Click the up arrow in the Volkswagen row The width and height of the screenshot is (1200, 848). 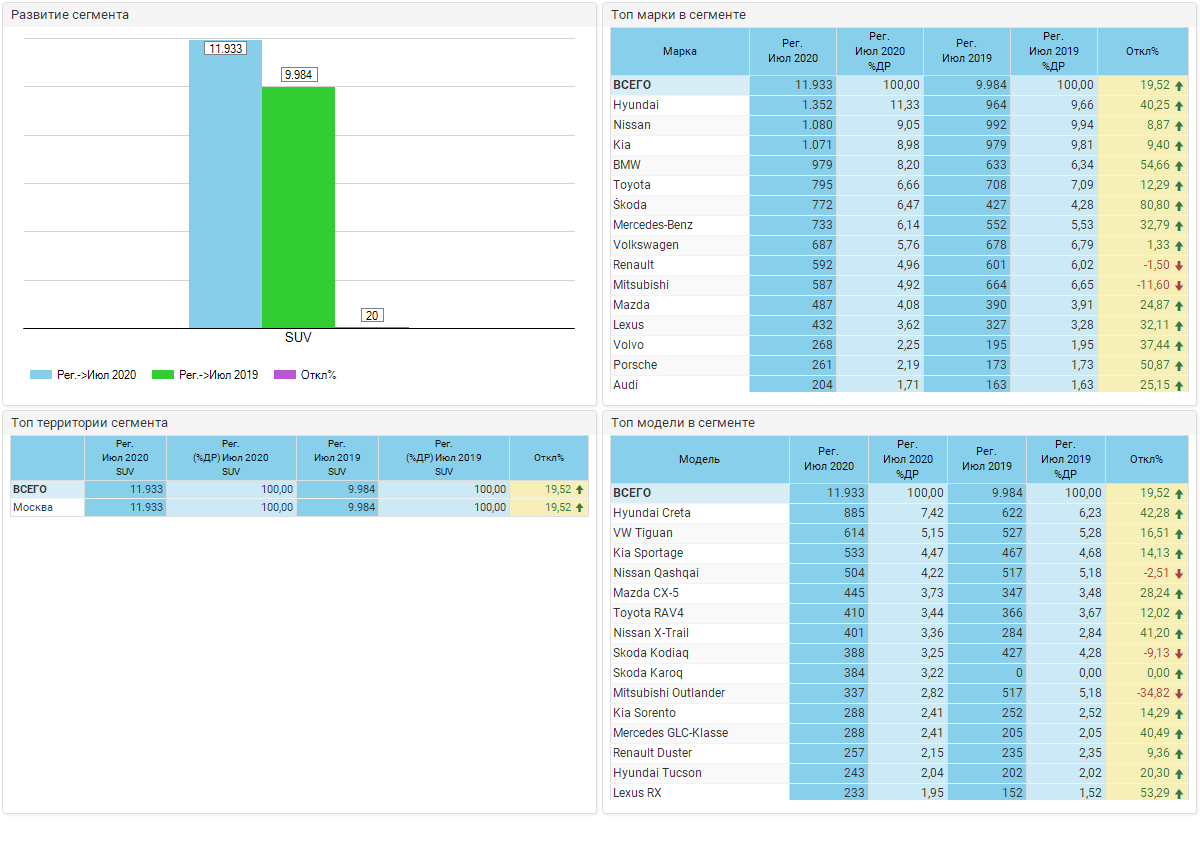click(x=1179, y=245)
